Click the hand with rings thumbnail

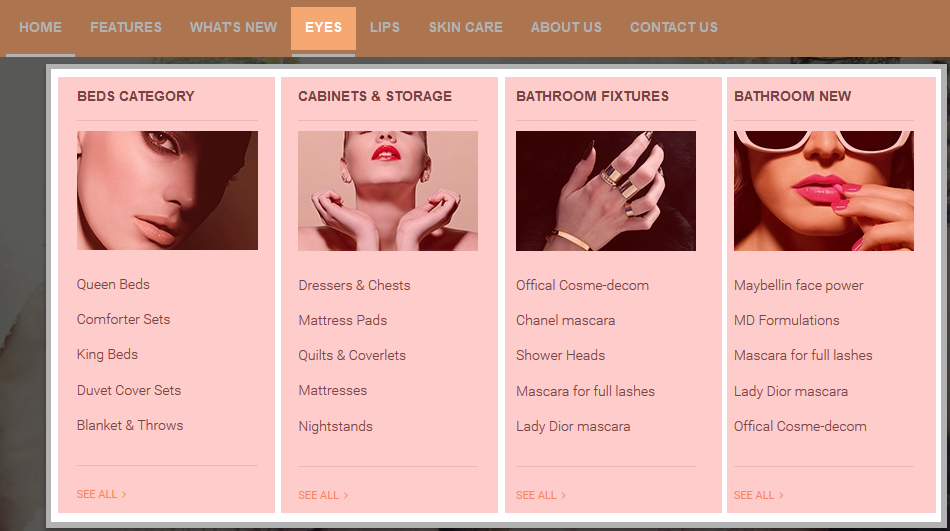coord(606,191)
